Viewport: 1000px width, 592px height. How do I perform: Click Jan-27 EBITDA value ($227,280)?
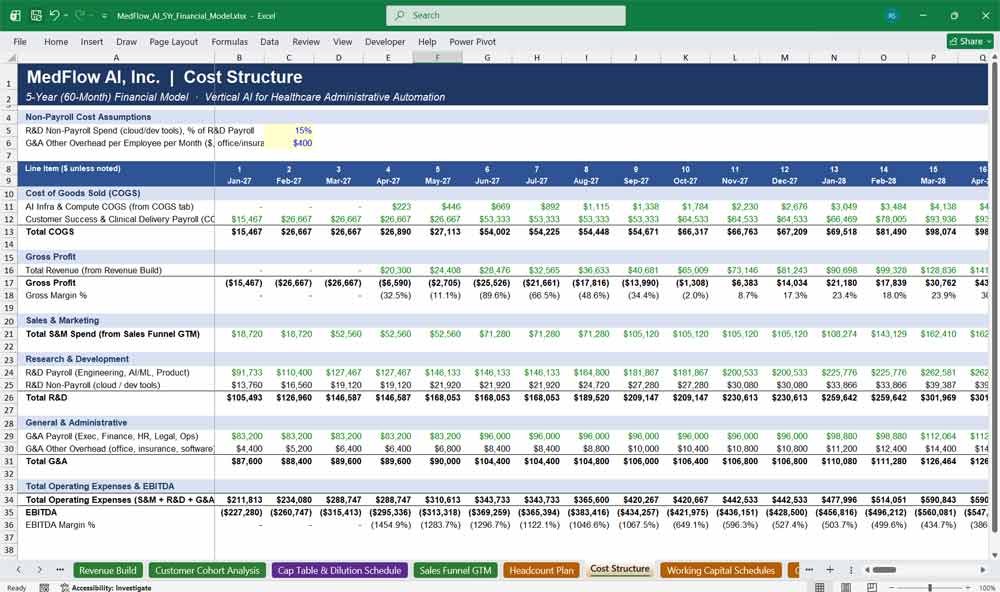click(x=240, y=512)
